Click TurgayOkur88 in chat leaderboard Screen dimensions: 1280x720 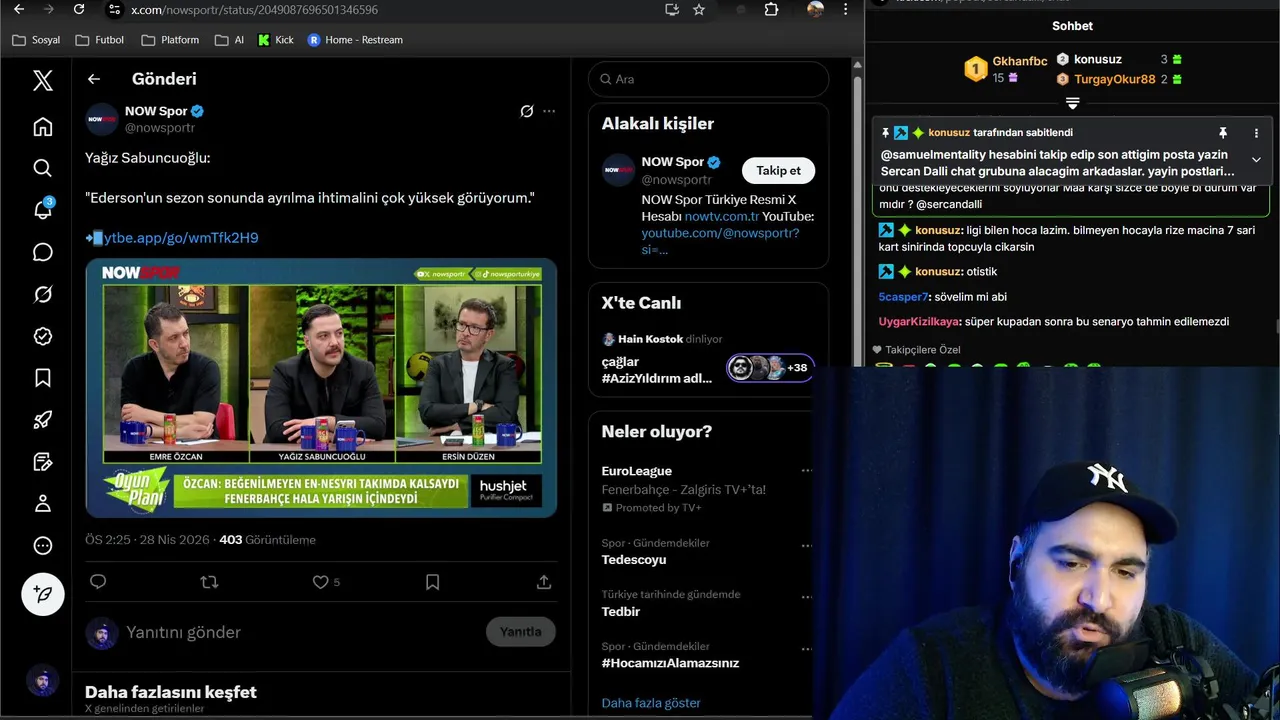point(1115,79)
